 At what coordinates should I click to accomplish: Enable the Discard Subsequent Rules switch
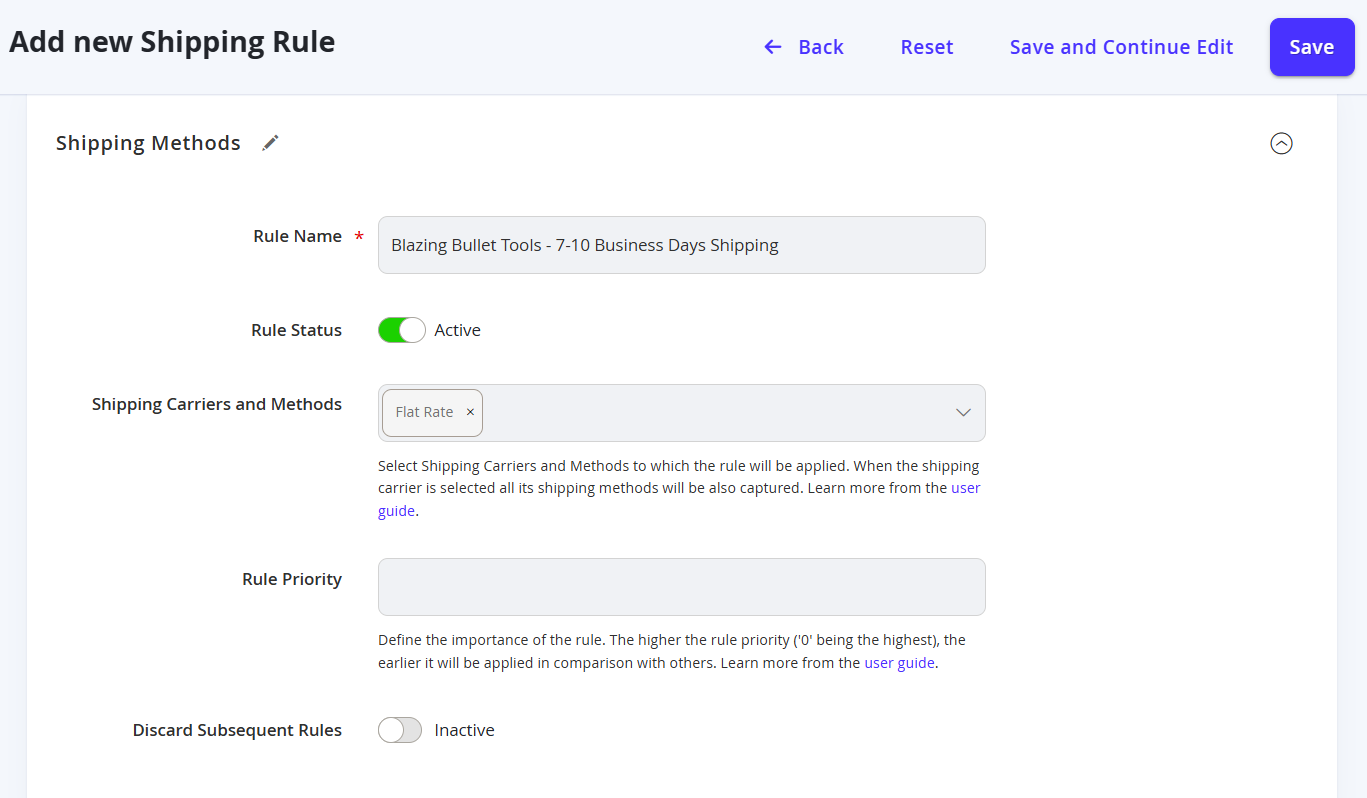coord(400,730)
